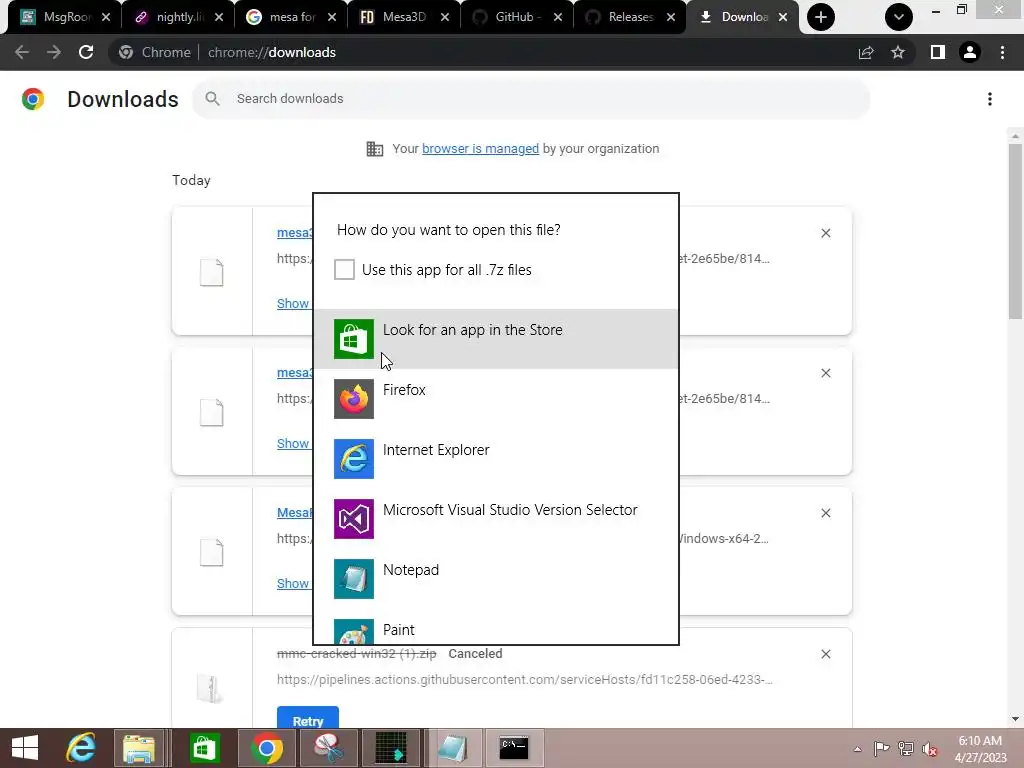This screenshot has height=768, width=1024.
Task: Open the Chrome profile avatar
Action: pyautogui.click(x=970, y=52)
